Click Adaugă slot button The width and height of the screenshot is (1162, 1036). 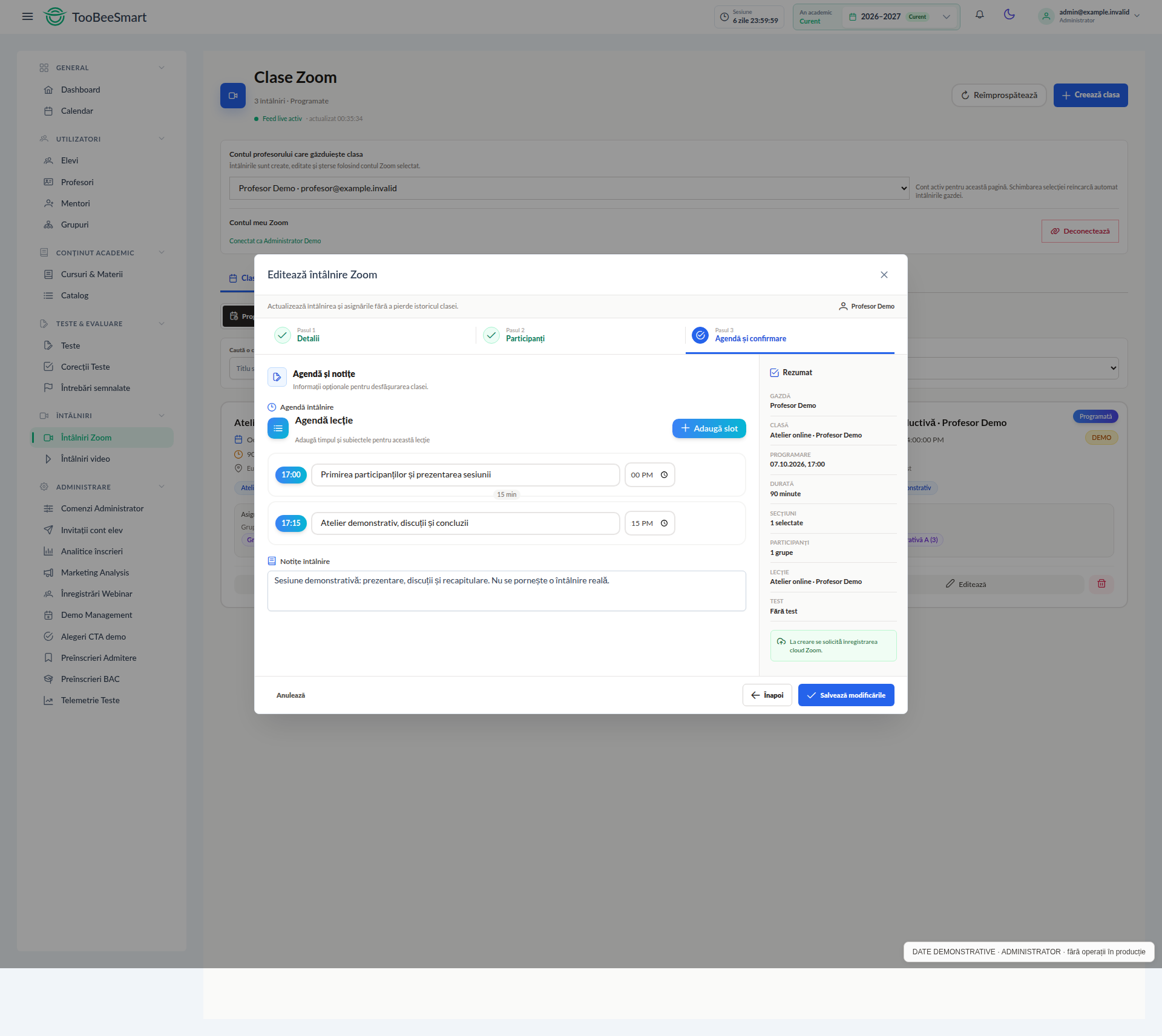click(x=709, y=428)
